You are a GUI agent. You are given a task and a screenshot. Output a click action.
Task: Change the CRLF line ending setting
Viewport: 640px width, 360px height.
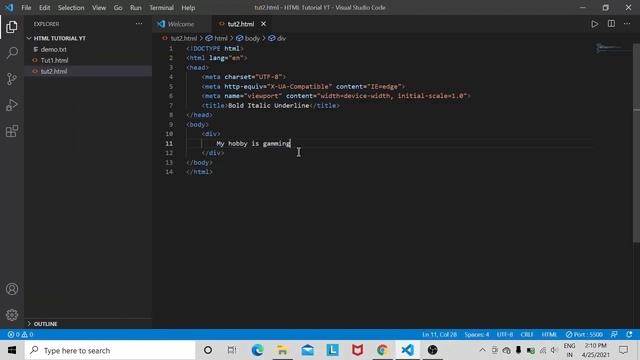[527, 334]
